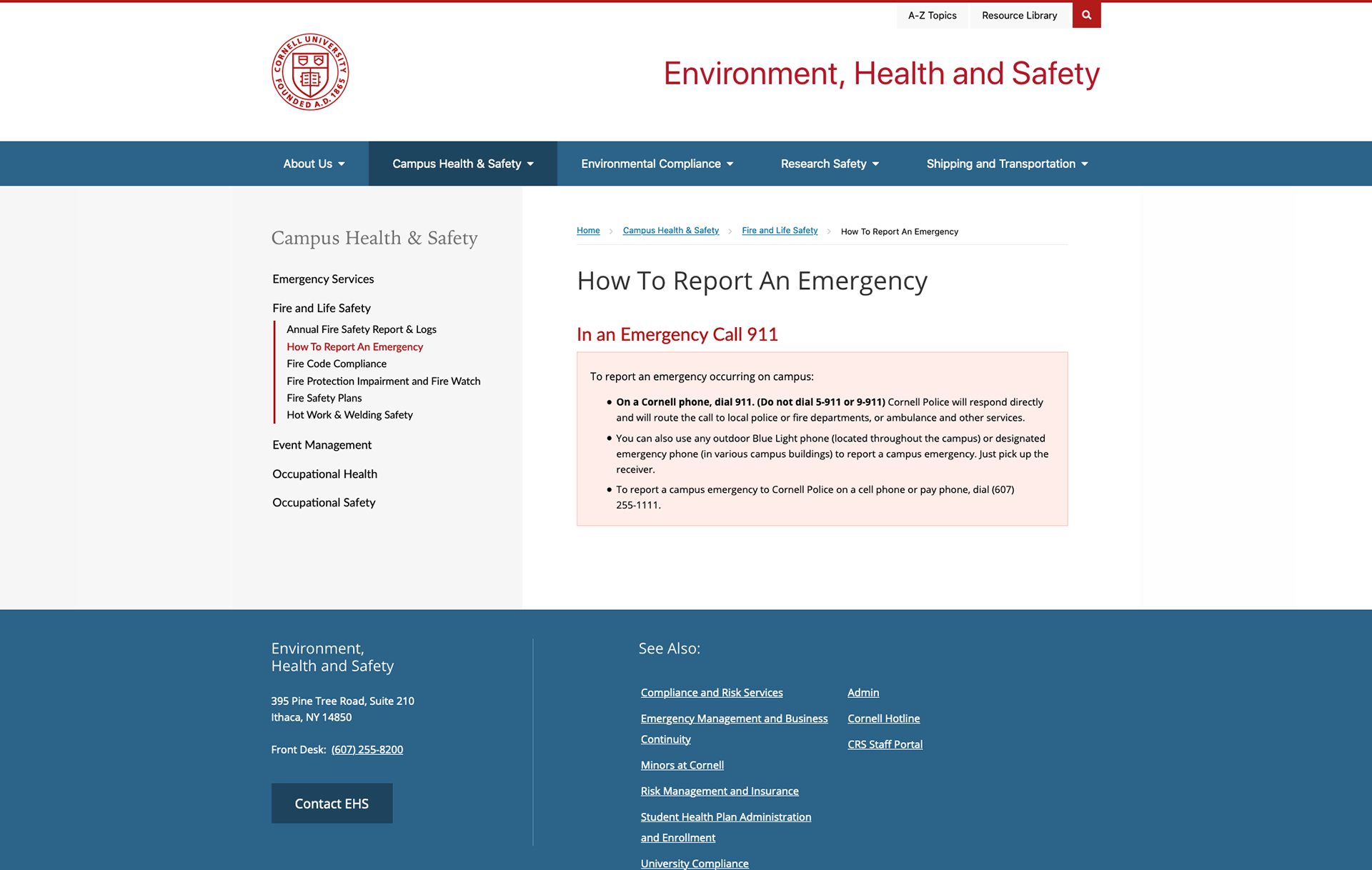The image size is (1372, 870).
Task: Follow the Fire and Life Safety breadcrumb
Action: pos(780,230)
